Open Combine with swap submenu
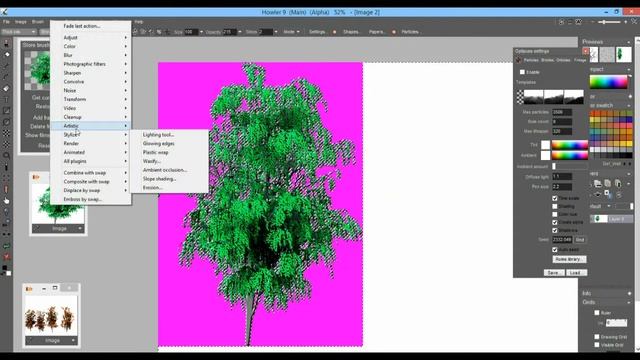This screenshot has width=640, height=360. tap(91, 173)
